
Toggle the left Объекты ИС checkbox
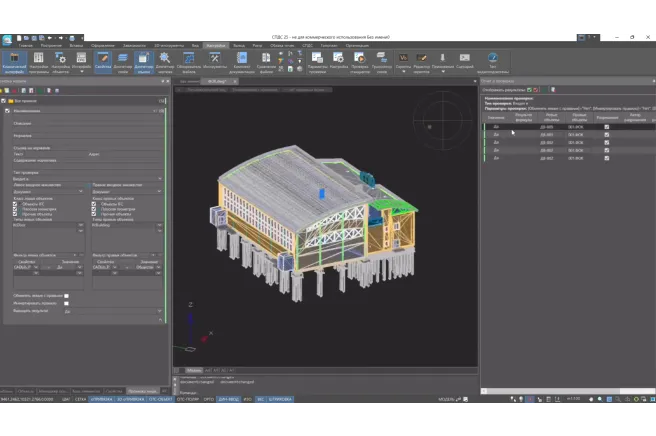(x=14, y=202)
